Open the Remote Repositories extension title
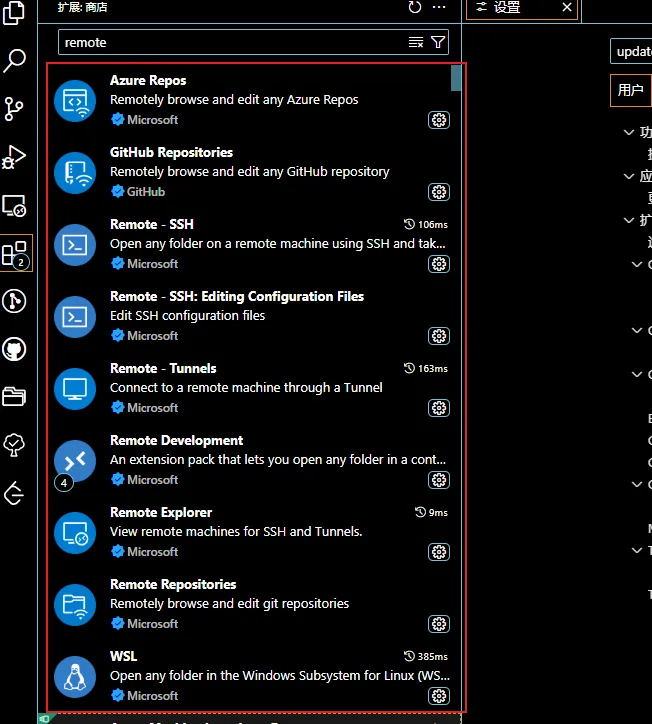The width and height of the screenshot is (652, 724). tap(173, 585)
